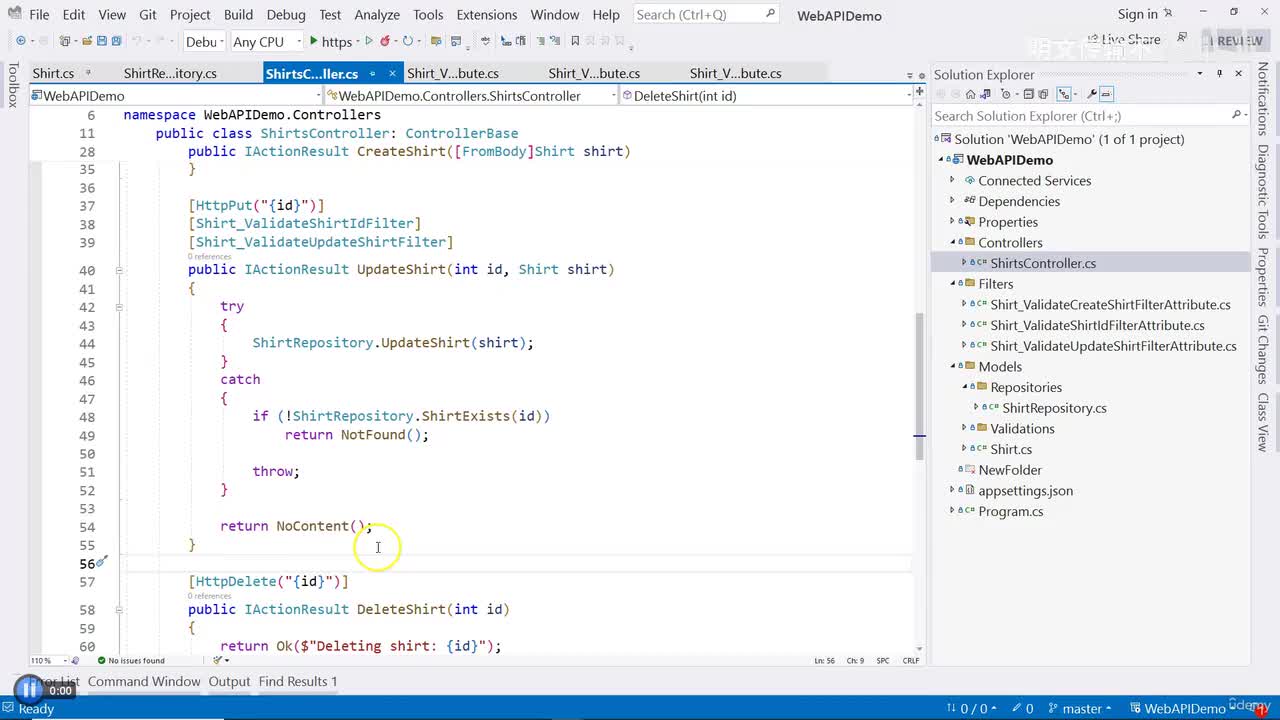The height and width of the screenshot is (720, 1280).
Task: Click the Sign in link
Action: coord(1137,14)
